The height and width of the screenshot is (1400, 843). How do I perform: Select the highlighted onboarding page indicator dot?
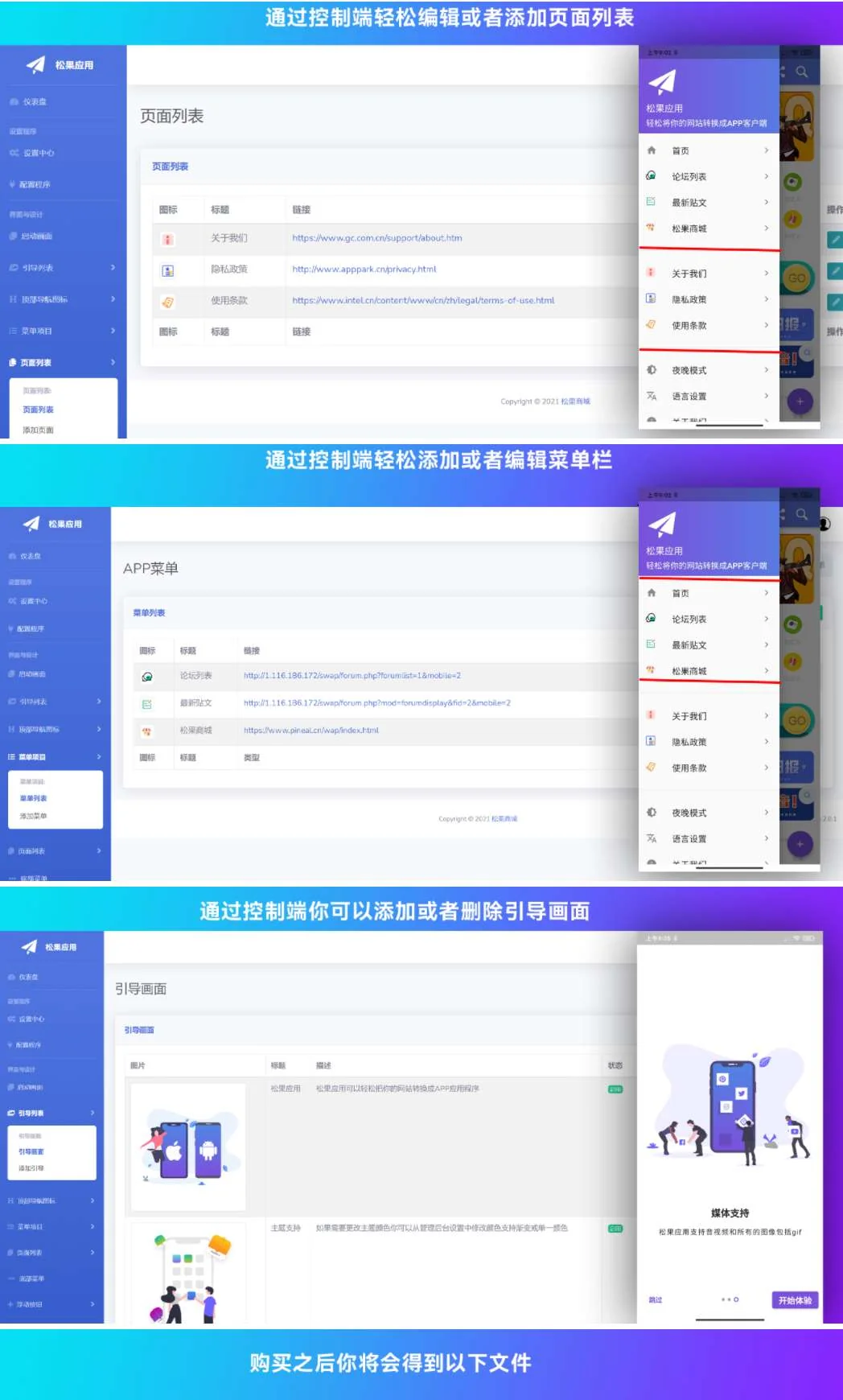click(736, 1299)
